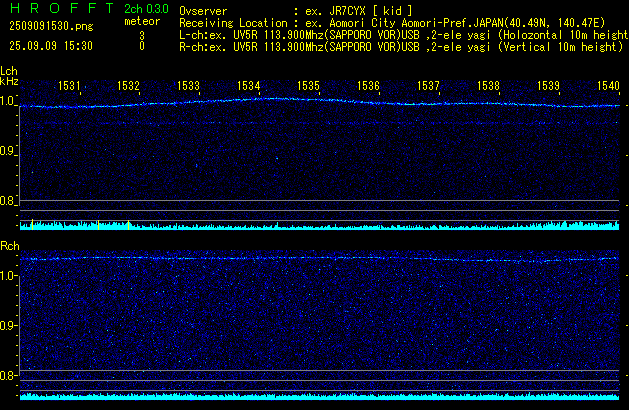Click the R-ch UV5R Vertical yagi line

click(401, 47)
